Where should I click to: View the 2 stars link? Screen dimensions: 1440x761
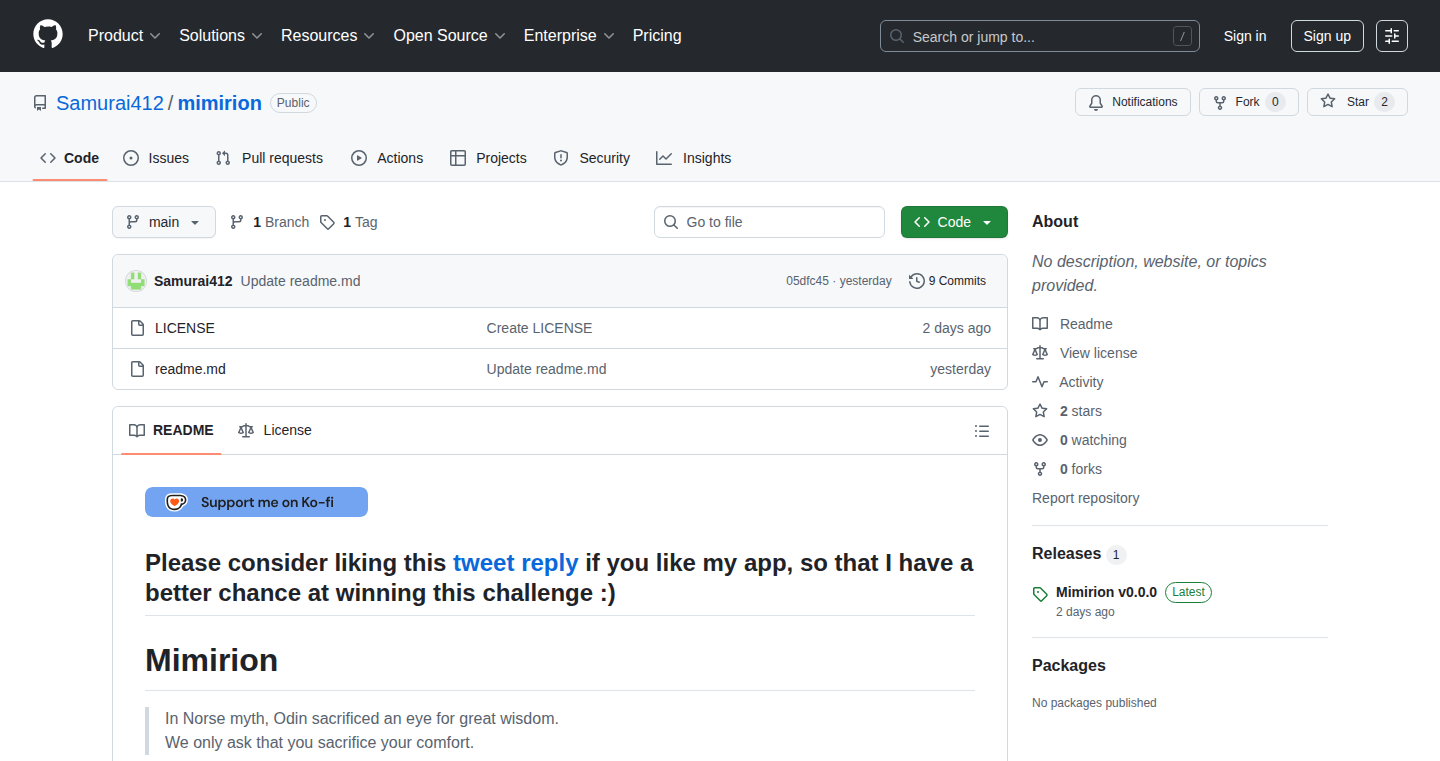pos(1067,411)
